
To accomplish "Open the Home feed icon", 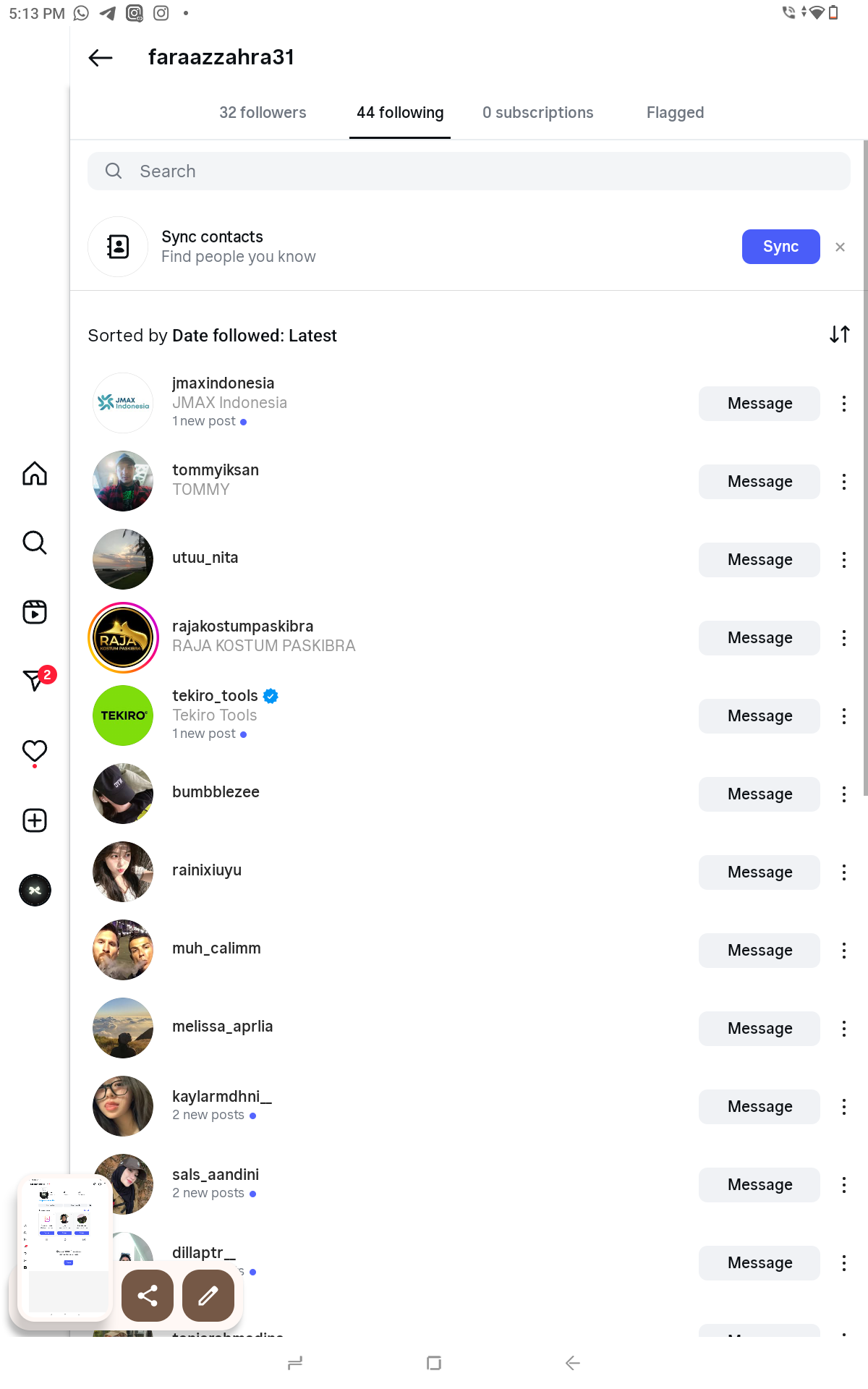I will [x=35, y=474].
